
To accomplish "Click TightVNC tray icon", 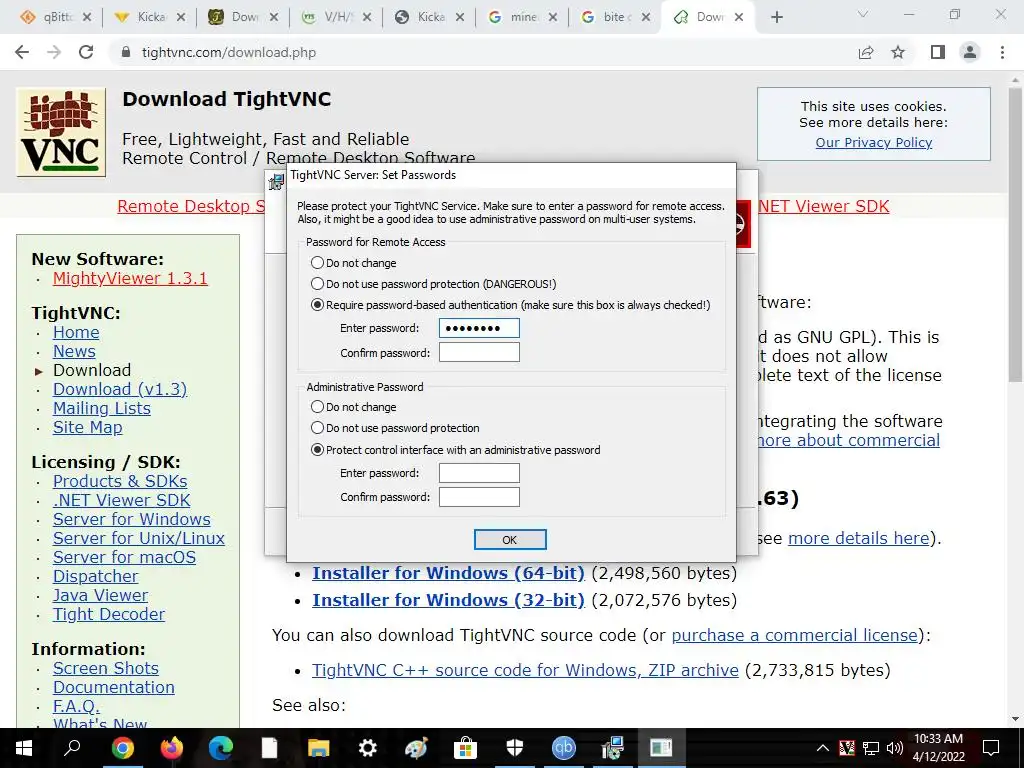I will click(846, 748).
